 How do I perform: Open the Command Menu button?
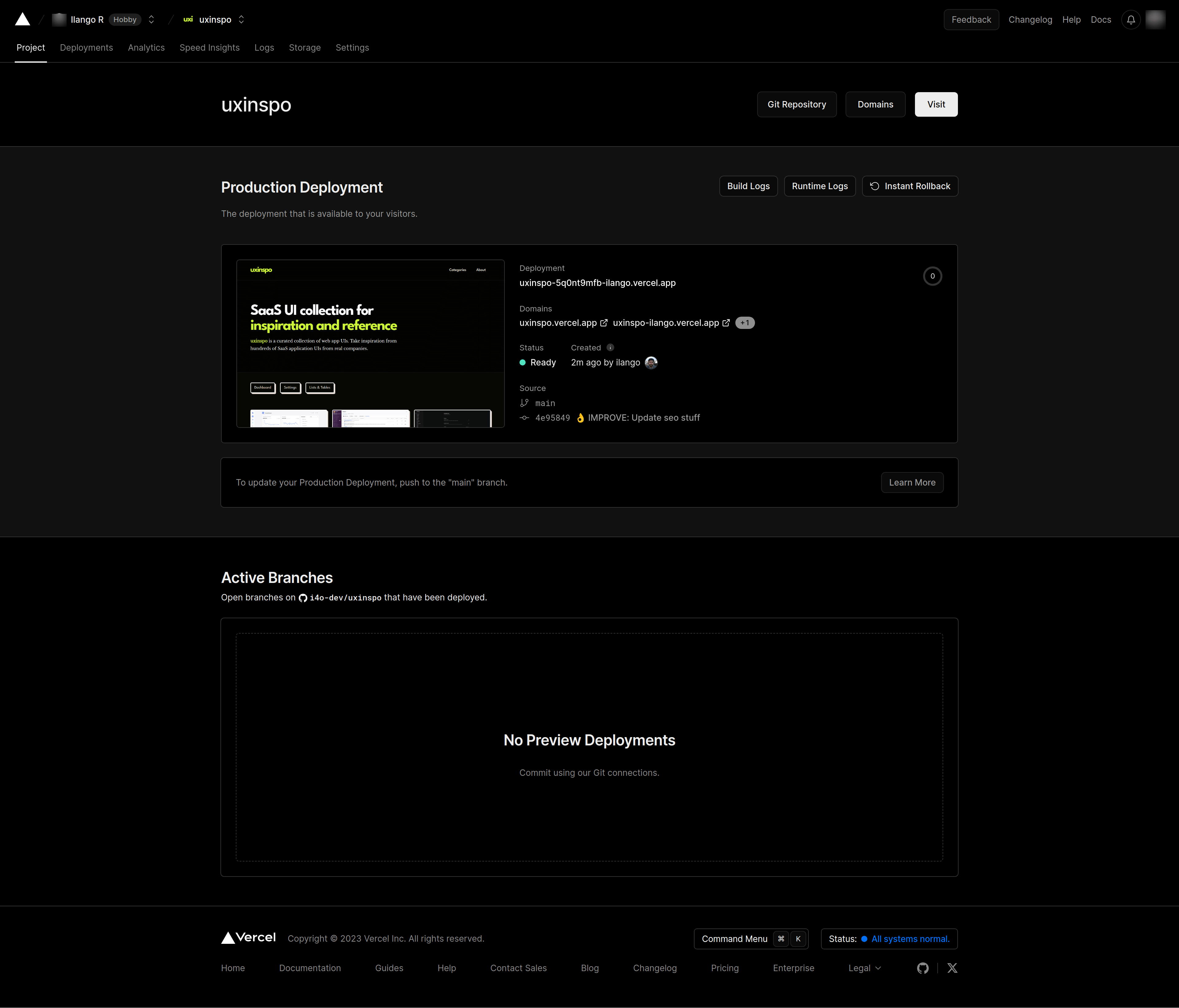coord(751,939)
